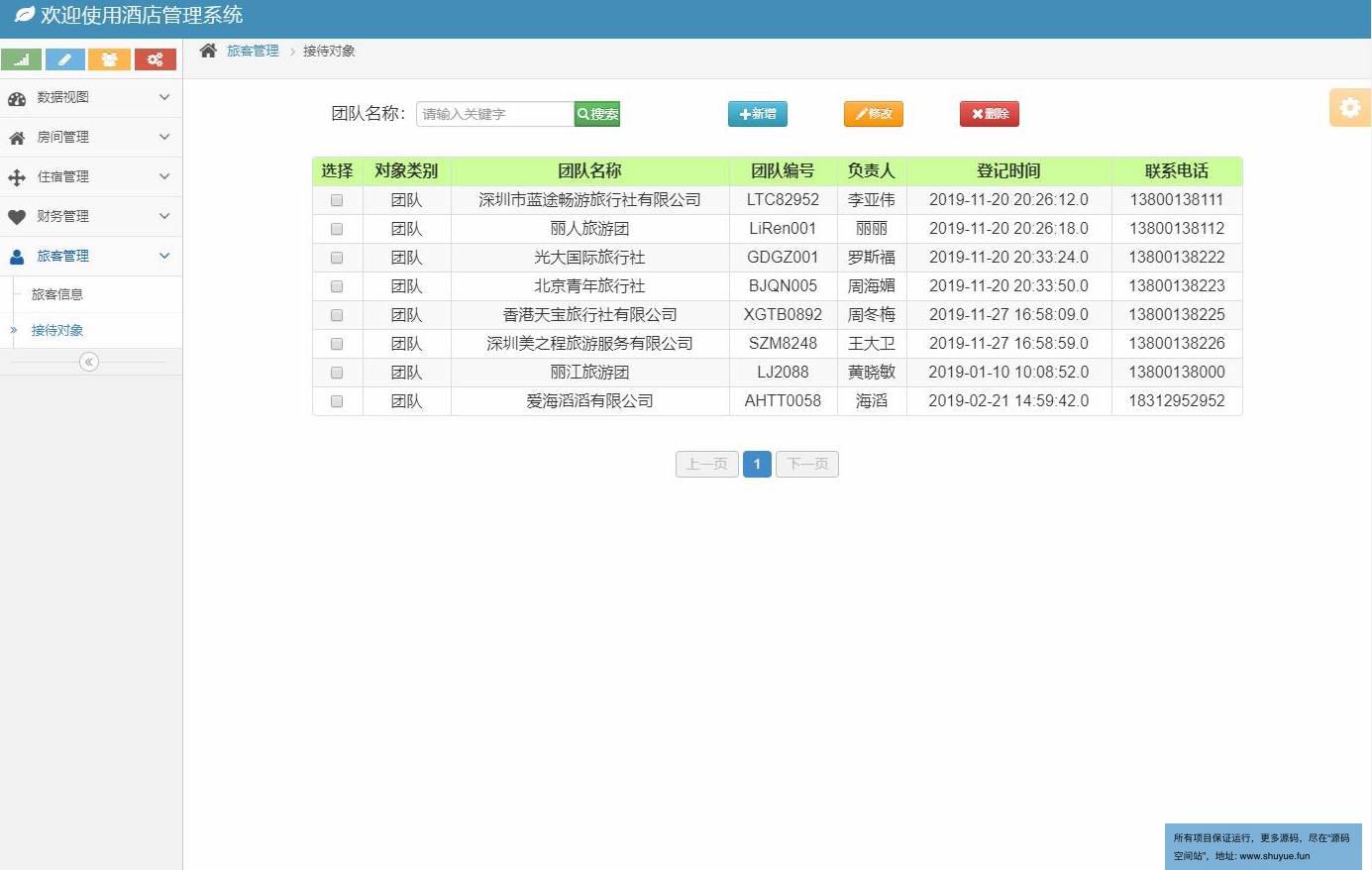Click 联系电话 column header

point(1177,171)
